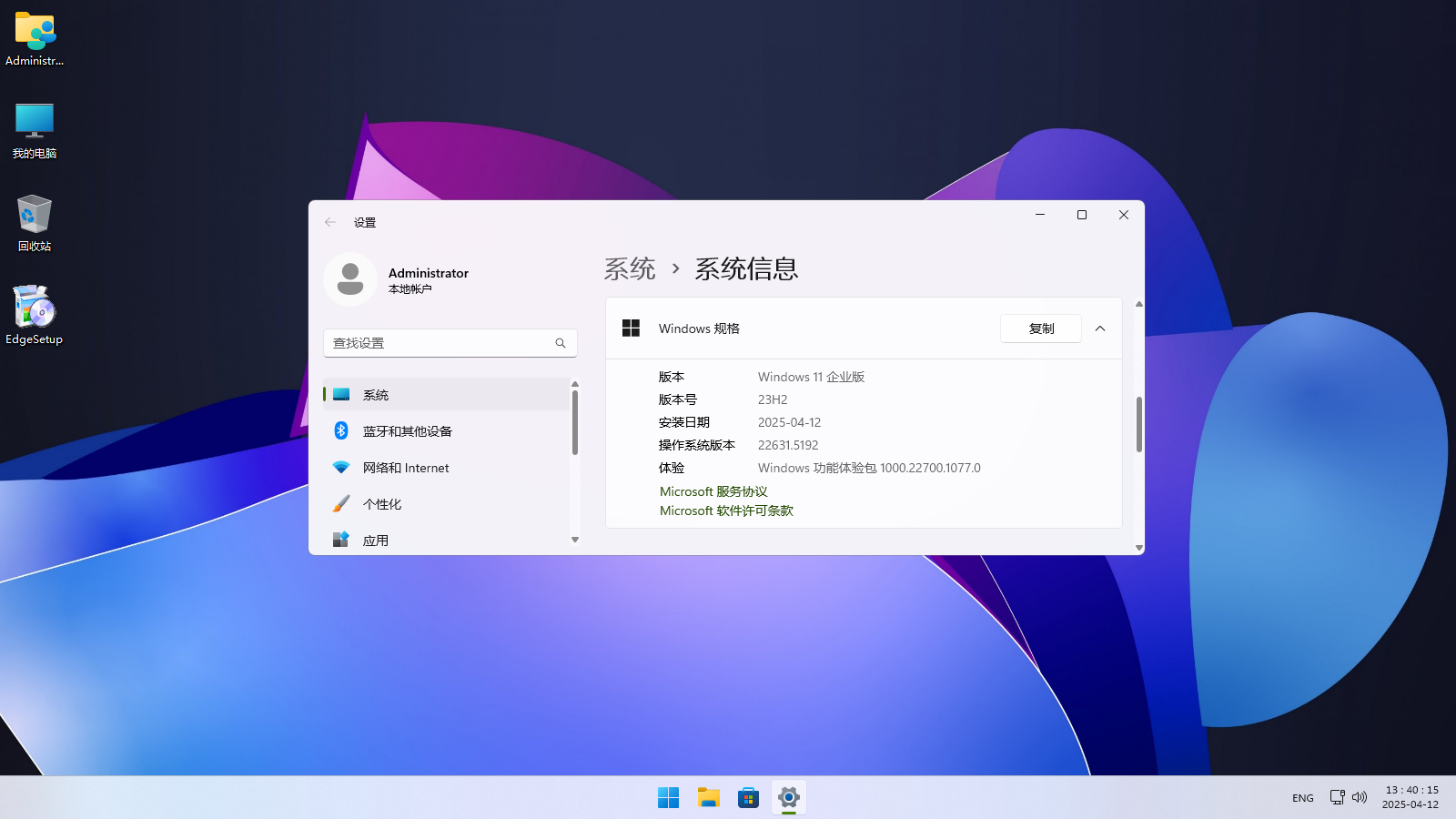The image size is (1456, 819).
Task: Click the apps icon beside 应用
Action: coord(341,540)
